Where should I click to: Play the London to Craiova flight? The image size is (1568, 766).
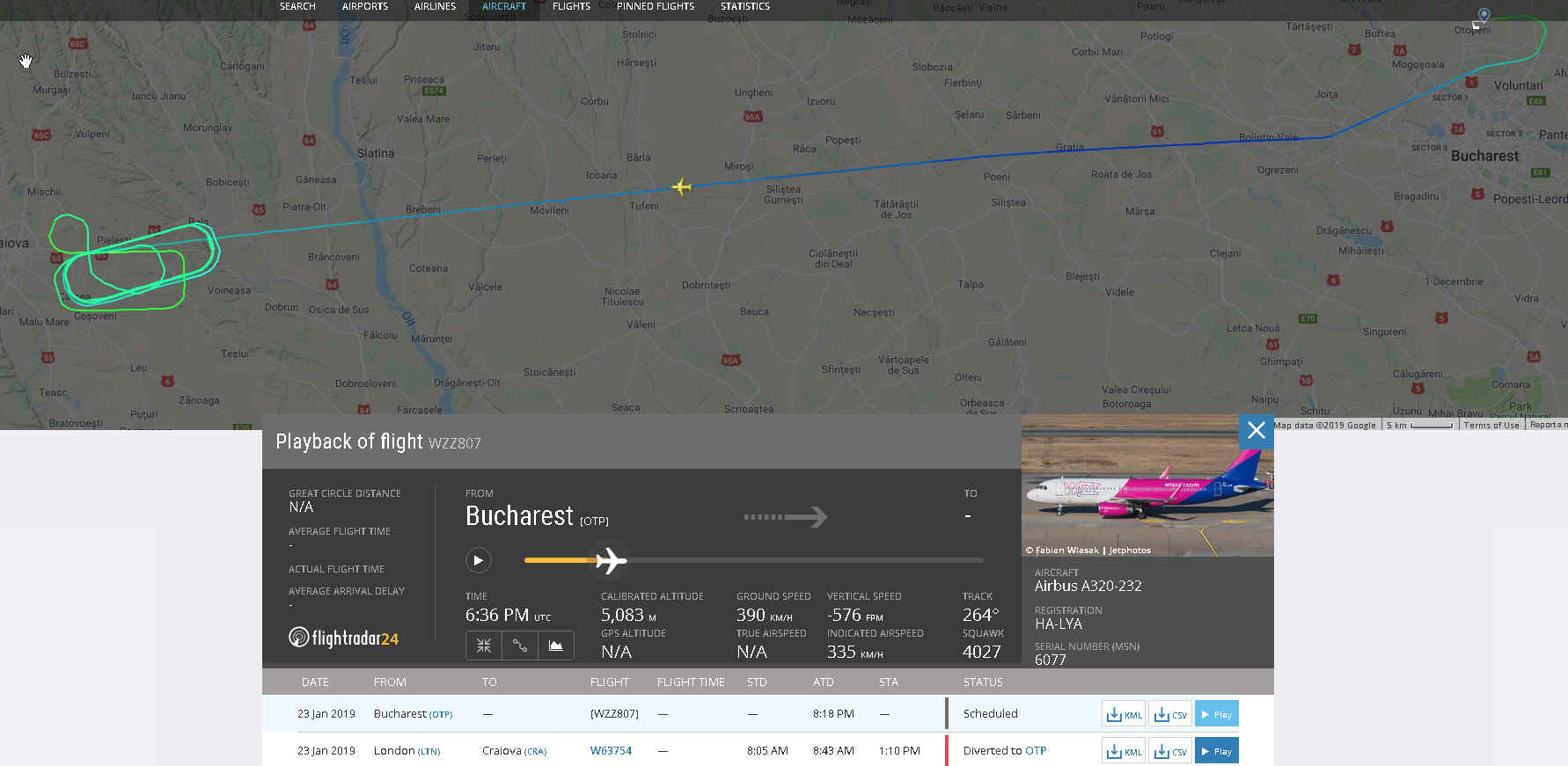[x=1217, y=751]
